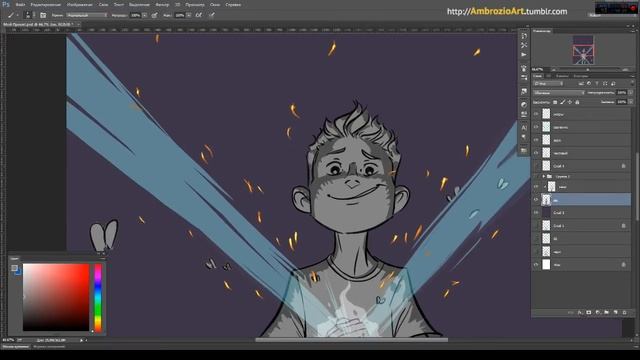Hide the Фон layer
The width and height of the screenshot is (640, 360).
536,265
